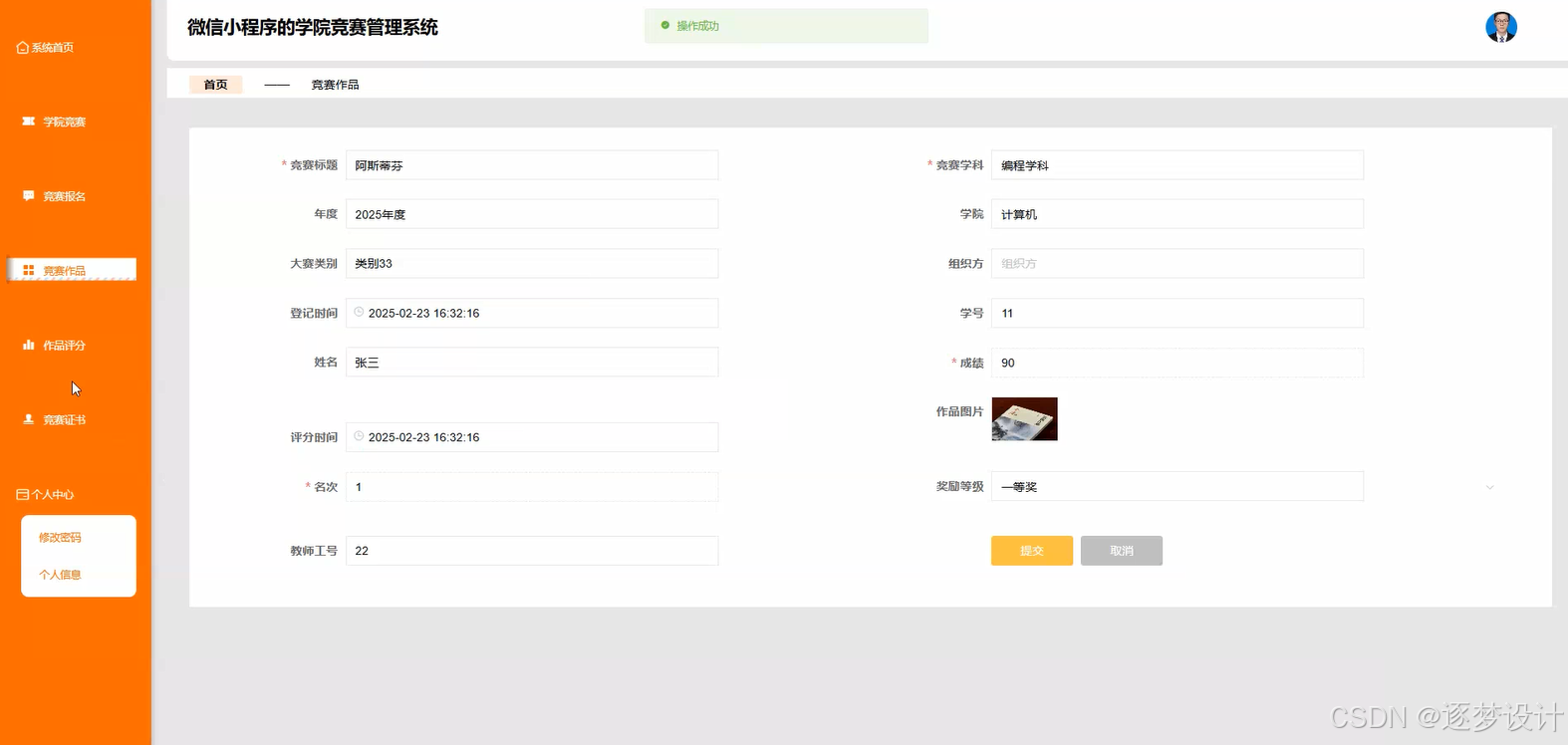Cancel editing with 取消 button
1568x745 pixels.
coord(1122,551)
